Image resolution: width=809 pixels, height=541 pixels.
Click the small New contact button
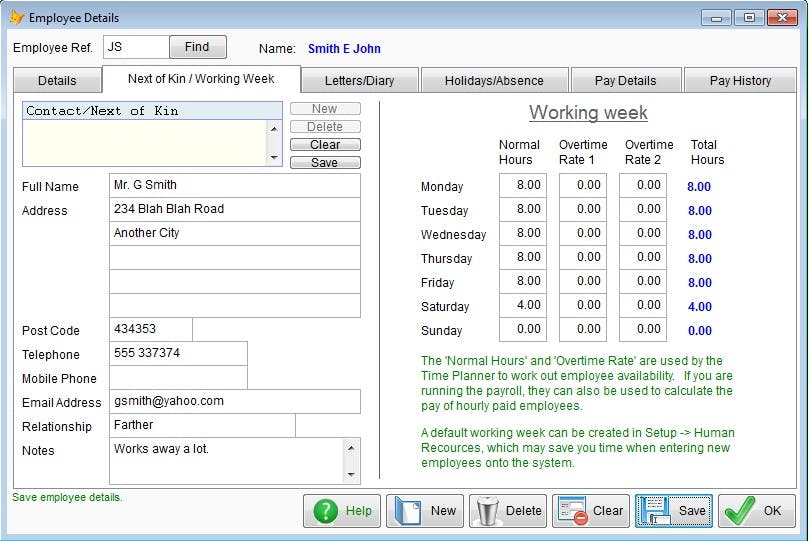click(x=325, y=109)
